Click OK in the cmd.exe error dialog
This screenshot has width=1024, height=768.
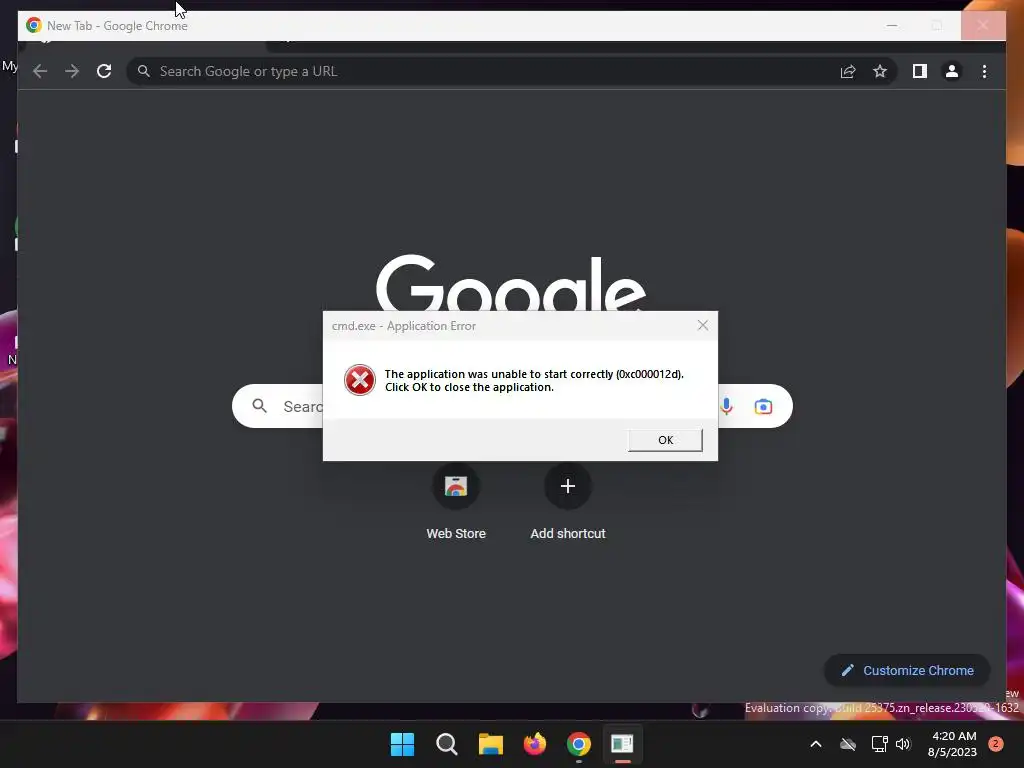point(665,440)
